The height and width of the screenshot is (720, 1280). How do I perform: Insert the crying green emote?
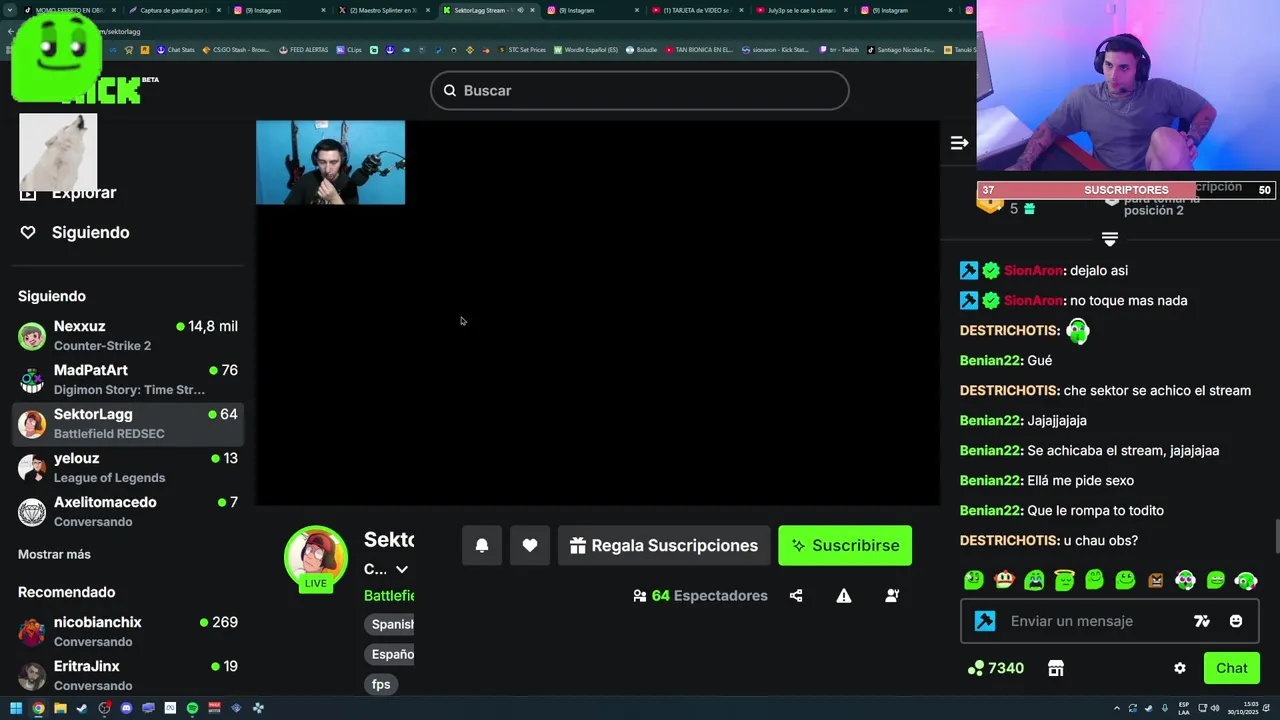1034,580
